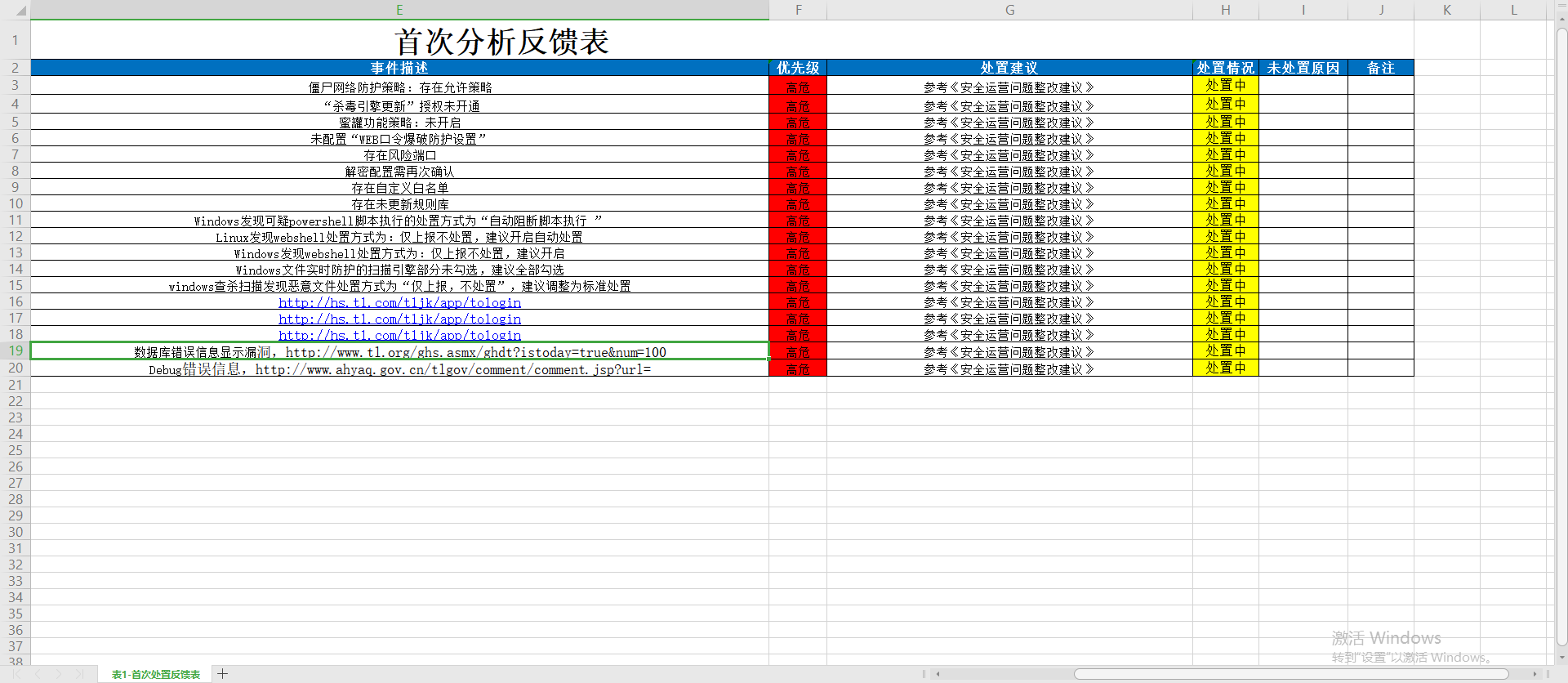Click the horizontal scrollbar thumb

coord(1290,674)
